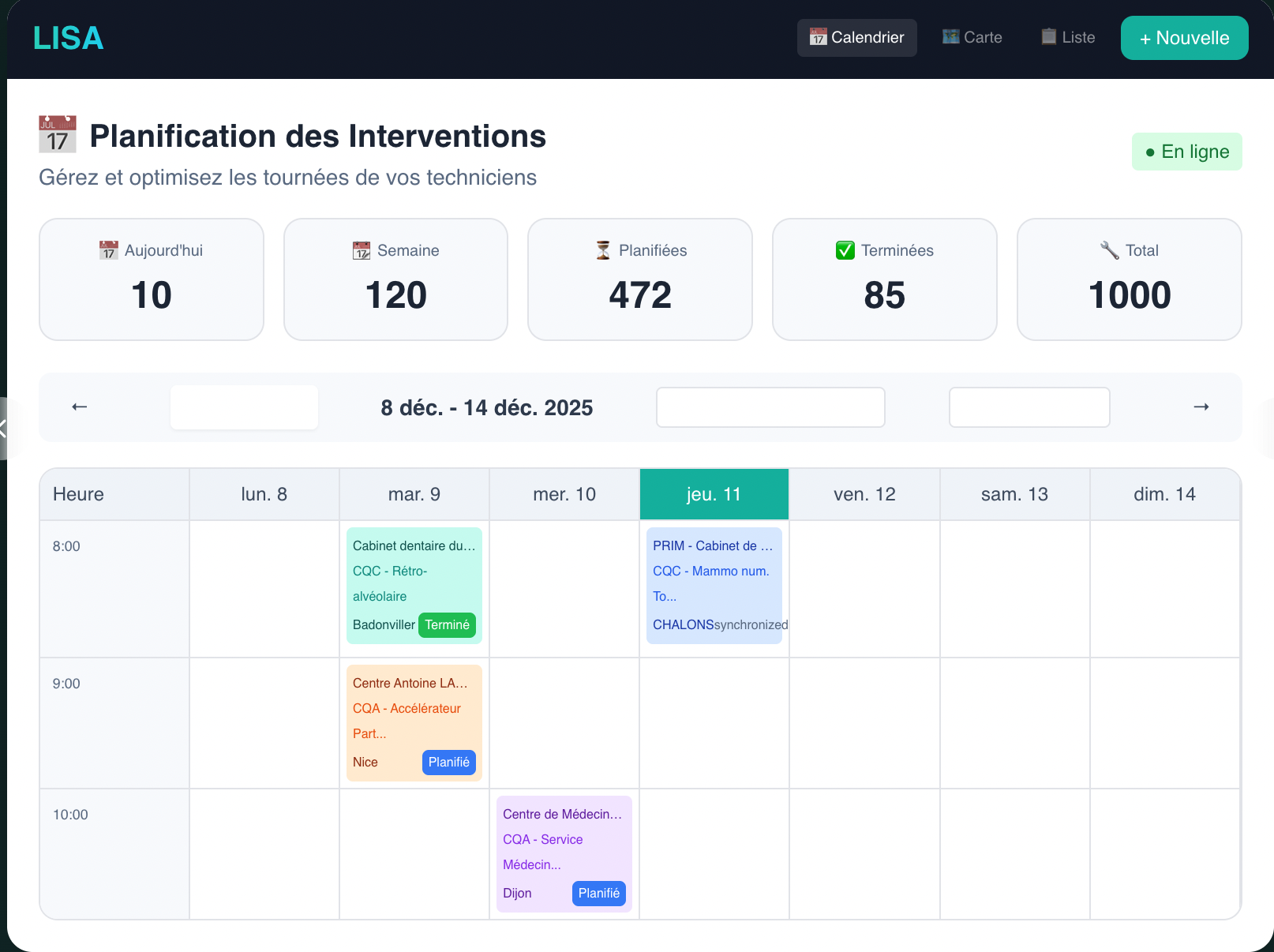Click the Terminé badge on the Badonviller intervention

click(x=448, y=624)
